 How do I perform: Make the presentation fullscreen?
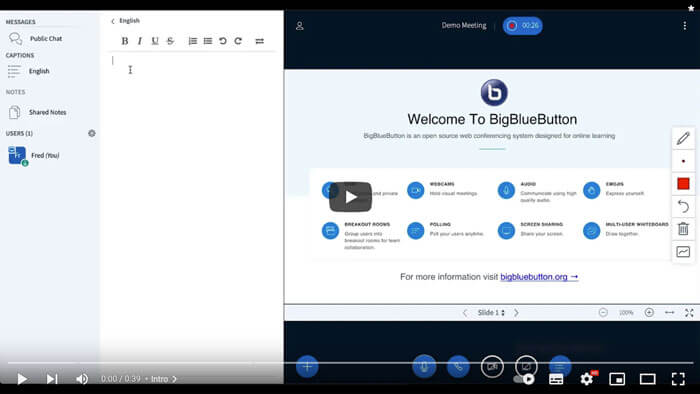click(689, 313)
